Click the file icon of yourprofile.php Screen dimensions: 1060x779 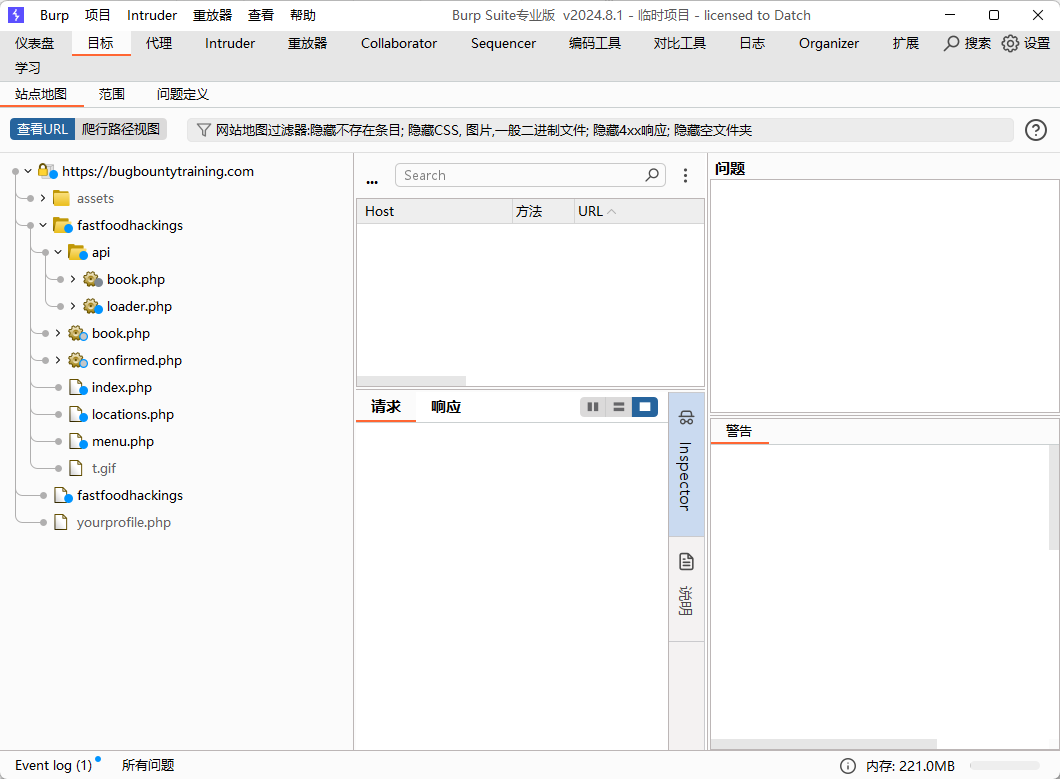pyautogui.click(x=61, y=522)
